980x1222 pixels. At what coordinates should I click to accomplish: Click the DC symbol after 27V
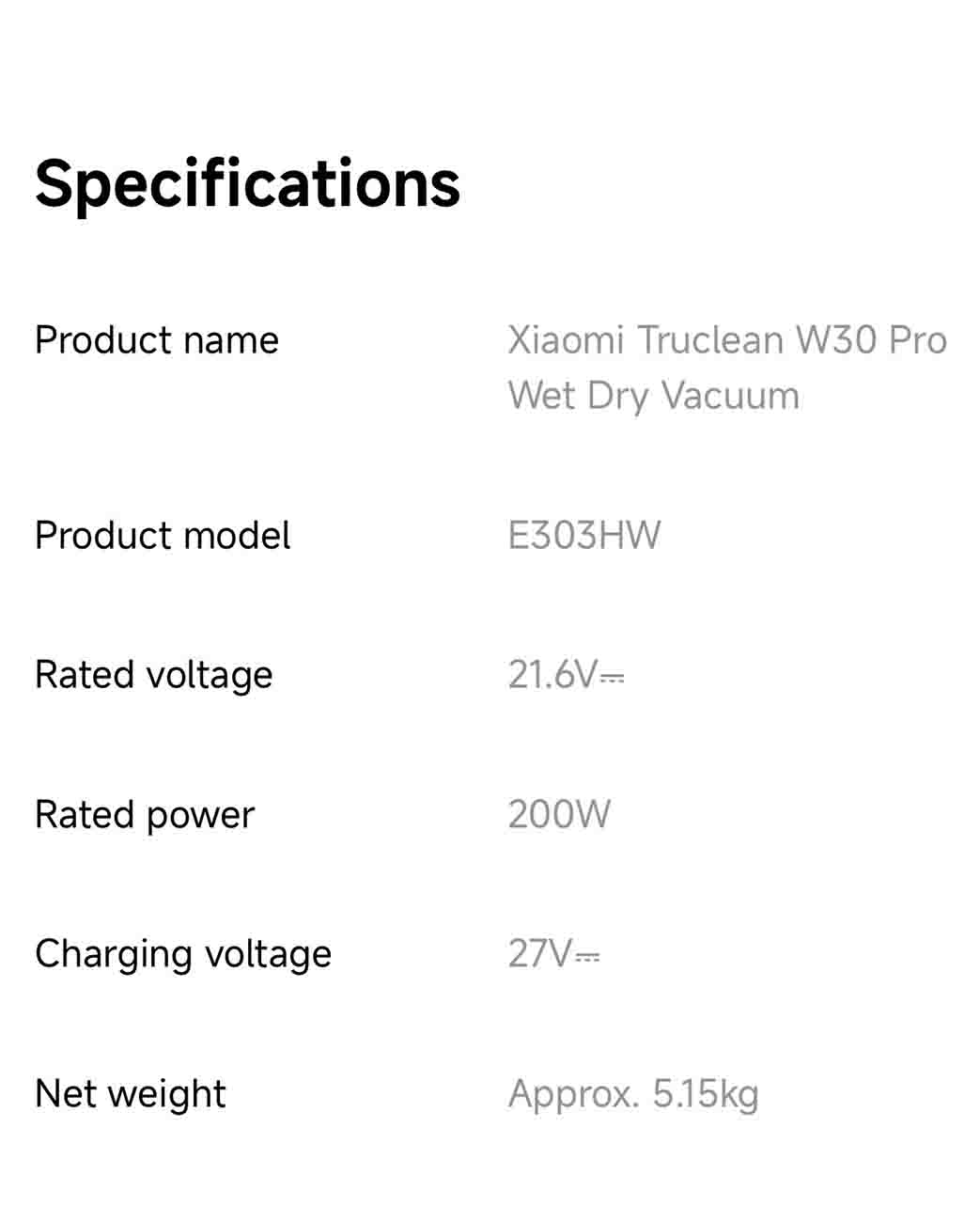(587, 958)
